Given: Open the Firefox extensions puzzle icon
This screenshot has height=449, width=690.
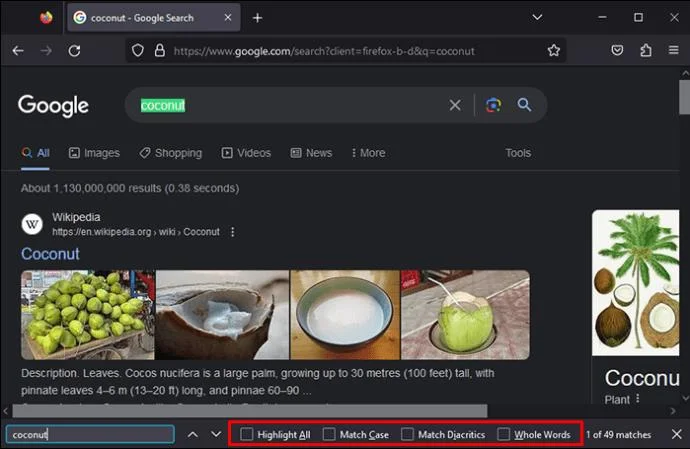Looking at the screenshot, I should click(x=646, y=51).
